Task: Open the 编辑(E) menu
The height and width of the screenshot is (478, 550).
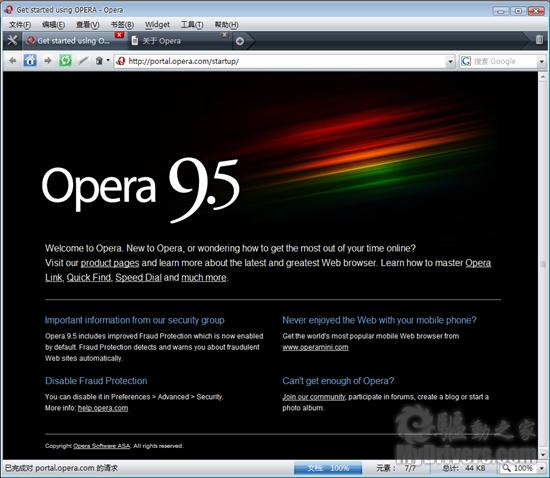Action: pyautogui.click(x=53, y=25)
